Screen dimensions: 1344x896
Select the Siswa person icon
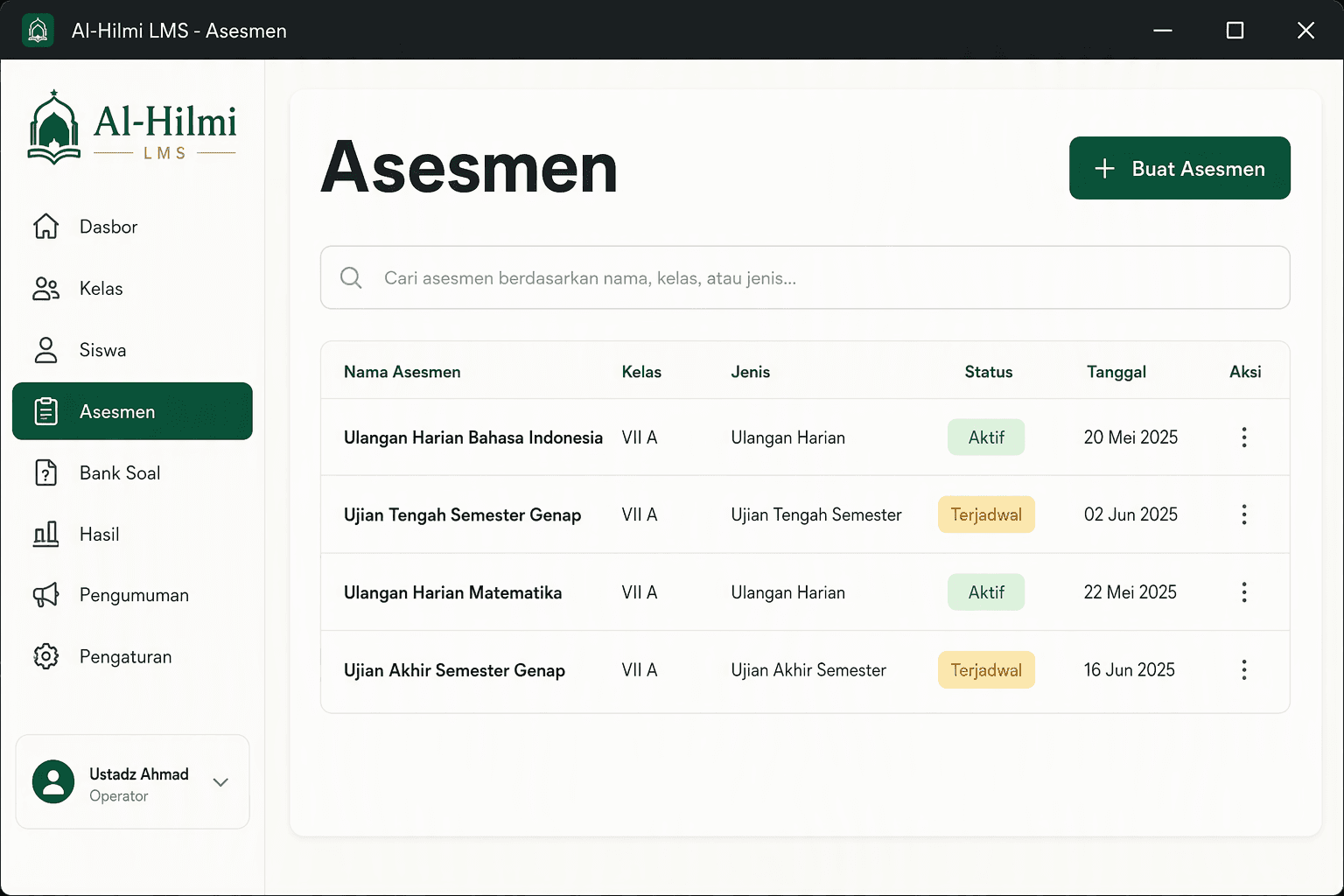point(45,350)
